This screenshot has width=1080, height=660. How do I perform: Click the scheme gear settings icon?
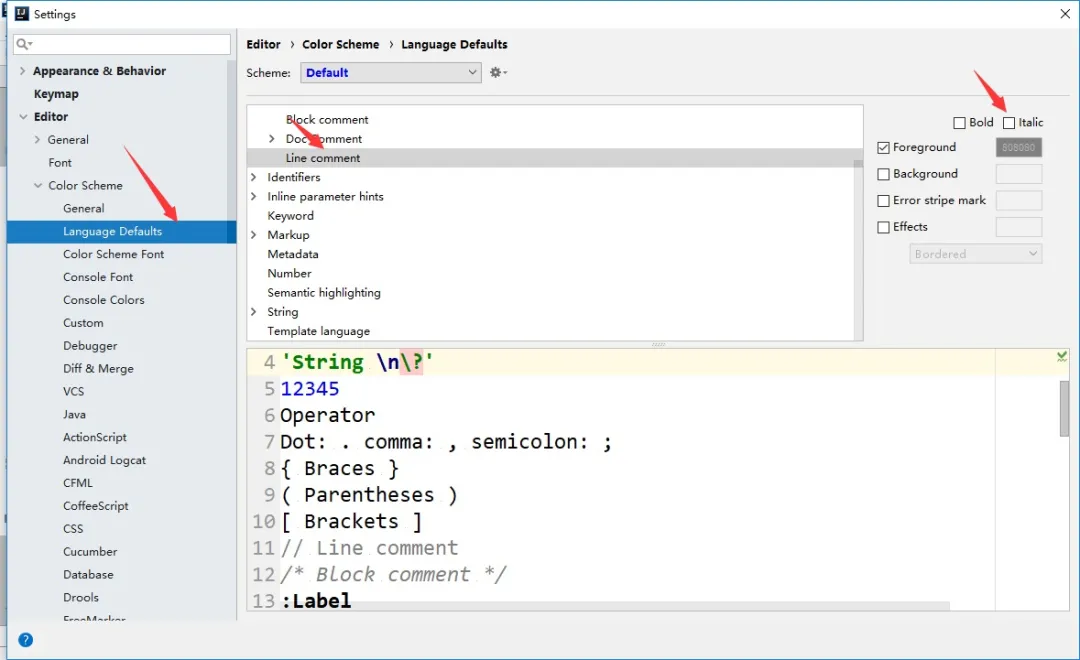(497, 73)
